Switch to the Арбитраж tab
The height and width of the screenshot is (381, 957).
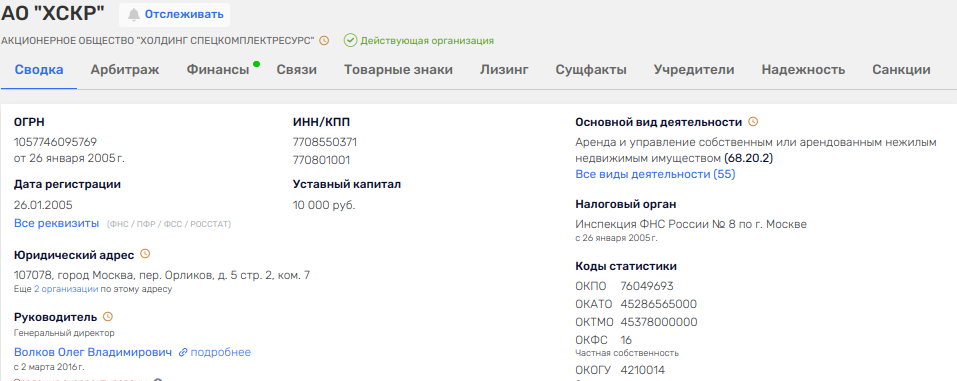point(125,70)
